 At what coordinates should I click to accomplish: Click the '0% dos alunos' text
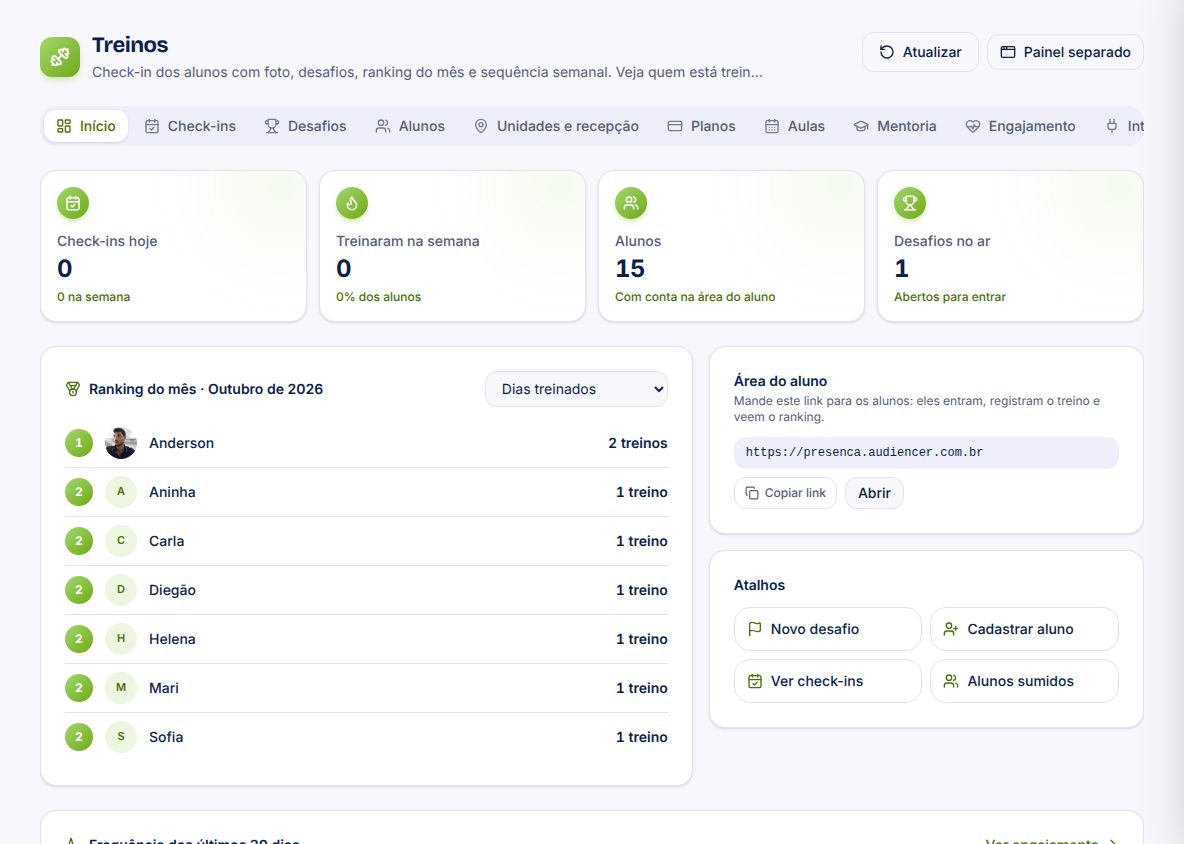coord(378,297)
